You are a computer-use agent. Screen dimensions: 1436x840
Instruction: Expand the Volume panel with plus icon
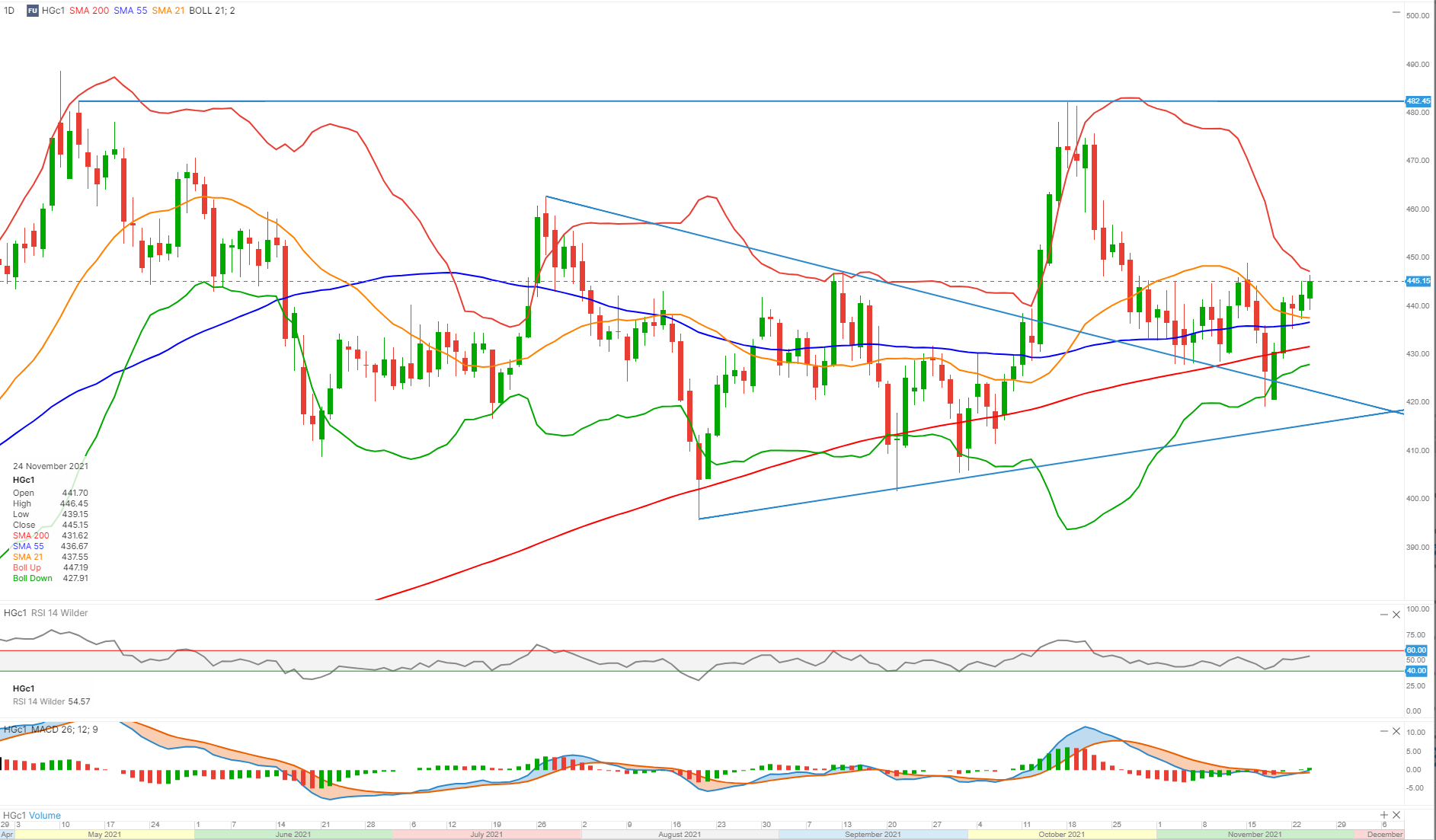1384,815
